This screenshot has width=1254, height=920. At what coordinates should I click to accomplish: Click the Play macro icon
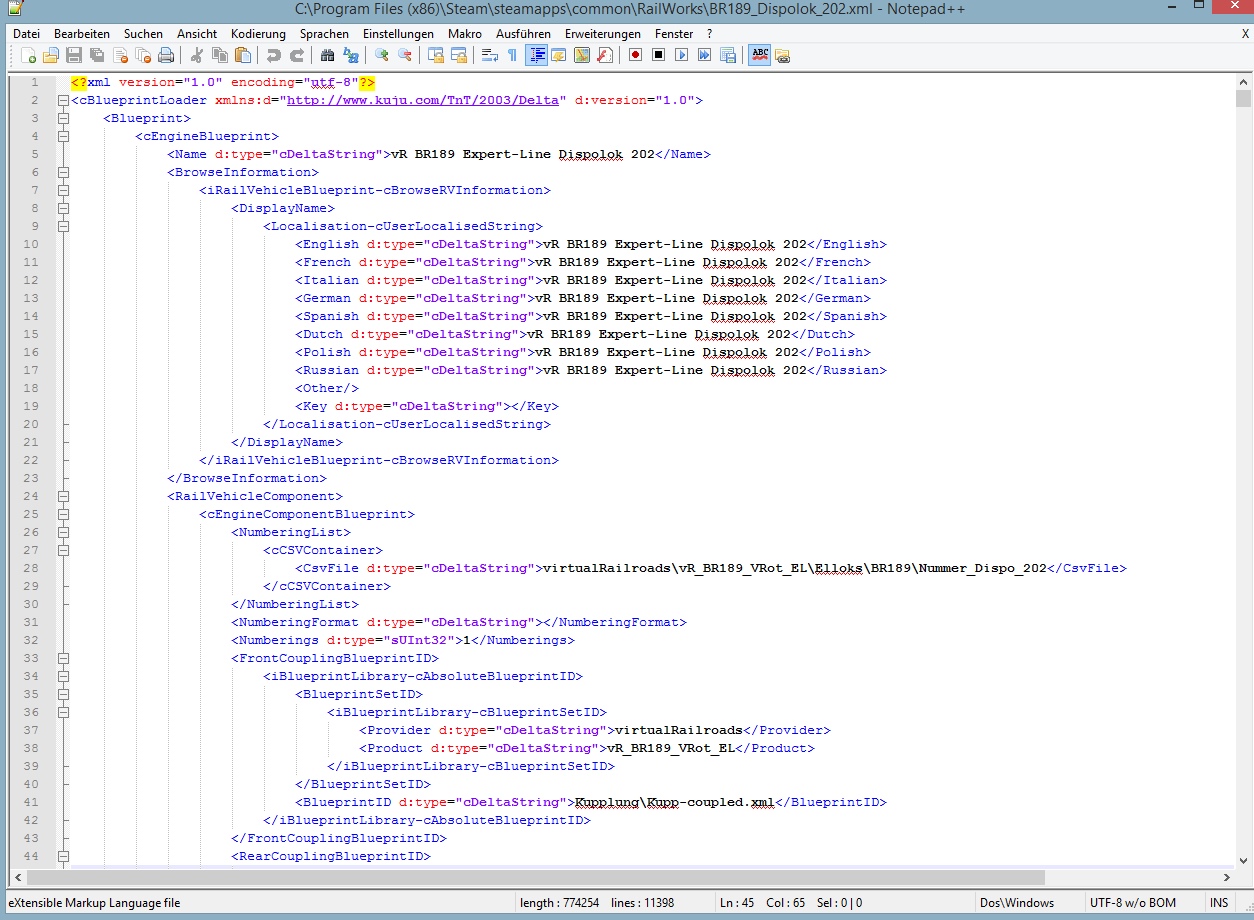pyautogui.click(x=681, y=55)
